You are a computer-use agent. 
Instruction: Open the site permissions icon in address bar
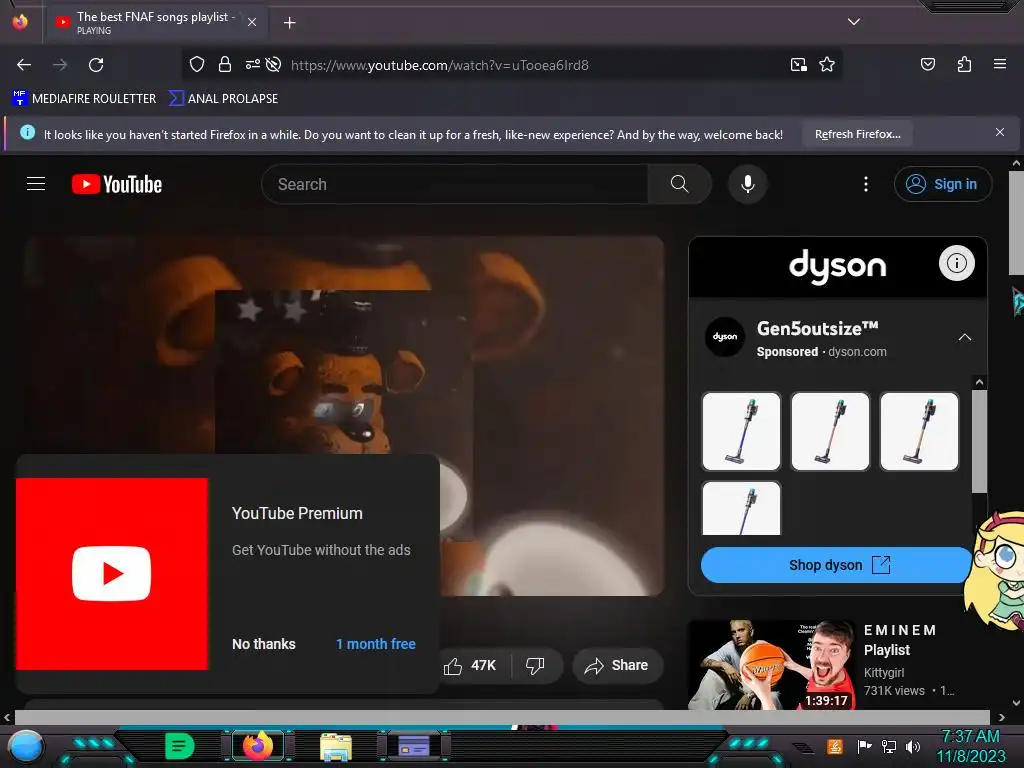tap(252, 64)
